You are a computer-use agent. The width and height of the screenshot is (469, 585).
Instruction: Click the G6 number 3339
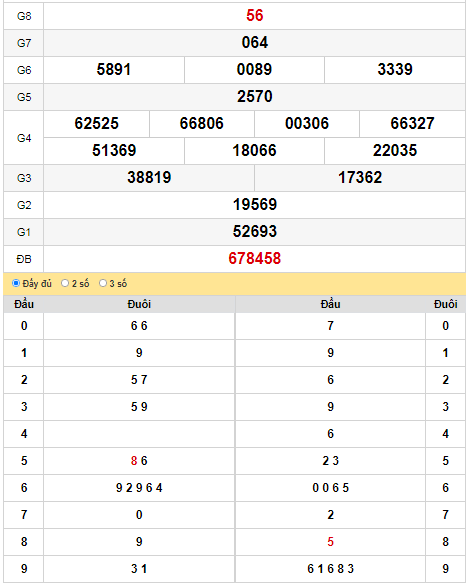point(395,70)
